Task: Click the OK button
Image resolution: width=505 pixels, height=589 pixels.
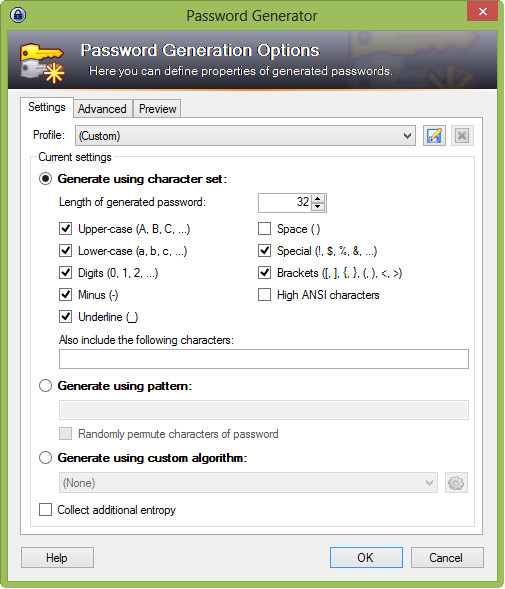Action: click(366, 557)
